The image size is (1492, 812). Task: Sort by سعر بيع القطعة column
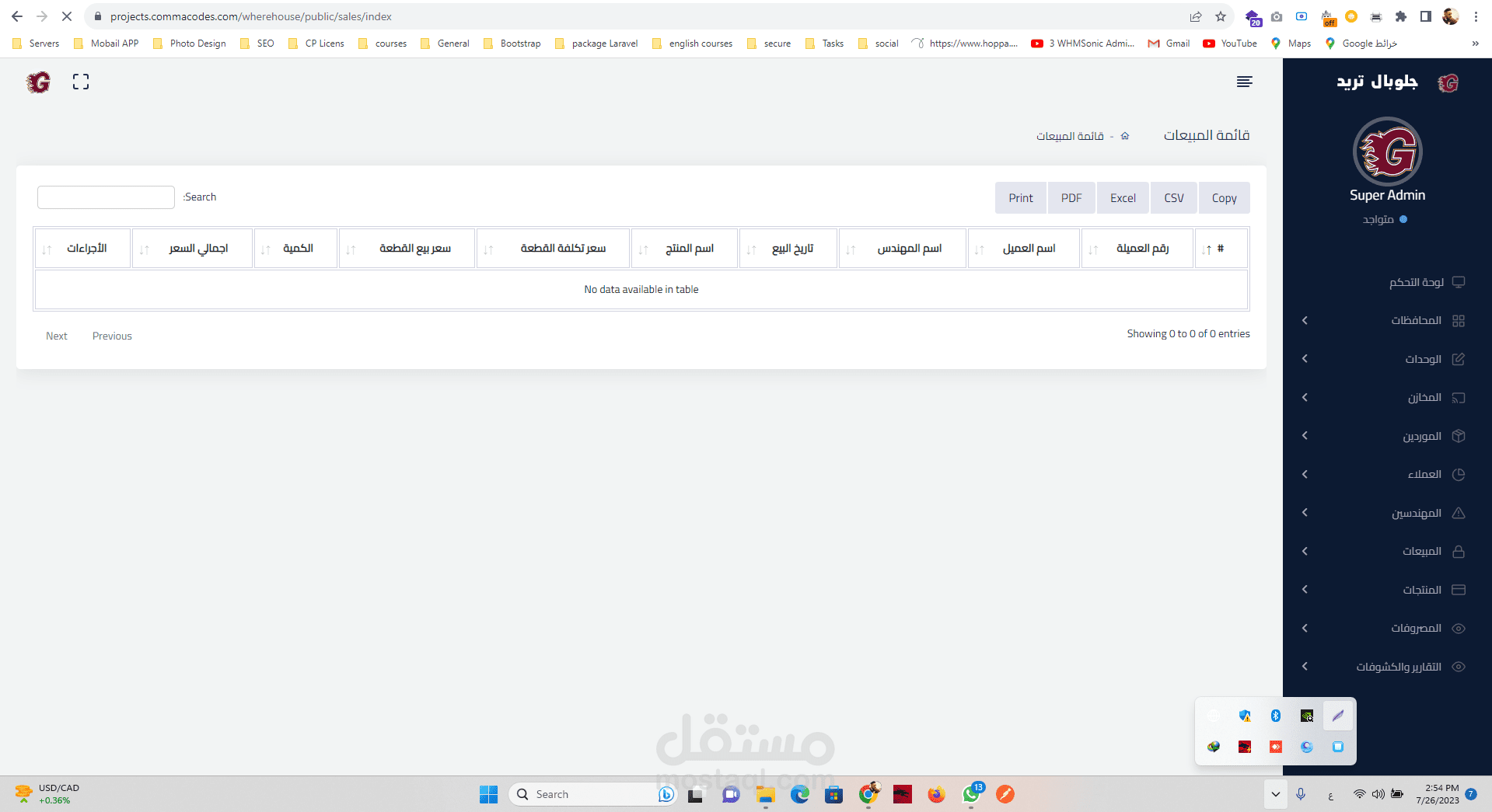407,249
